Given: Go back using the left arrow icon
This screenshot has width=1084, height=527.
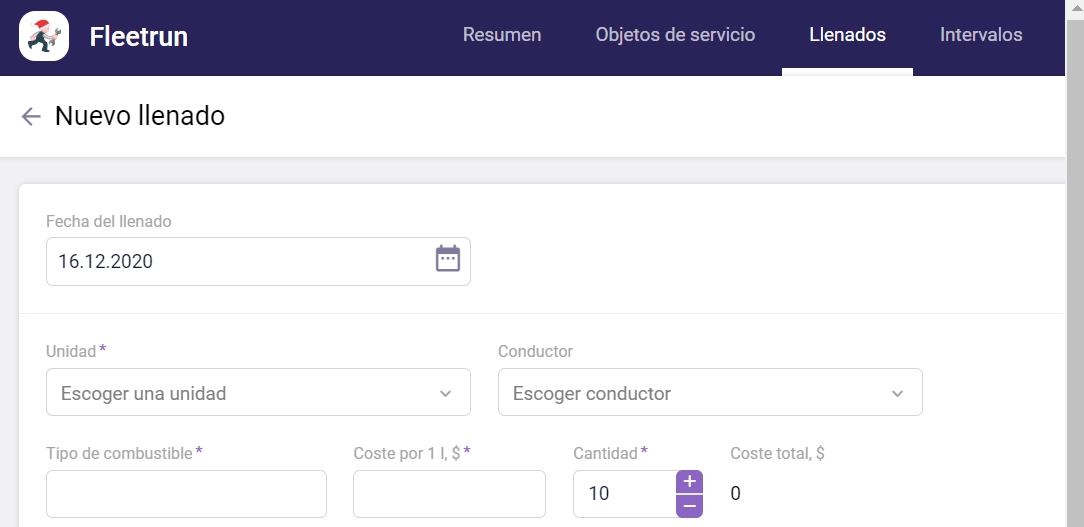Looking at the screenshot, I should pyautogui.click(x=31, y=116).
